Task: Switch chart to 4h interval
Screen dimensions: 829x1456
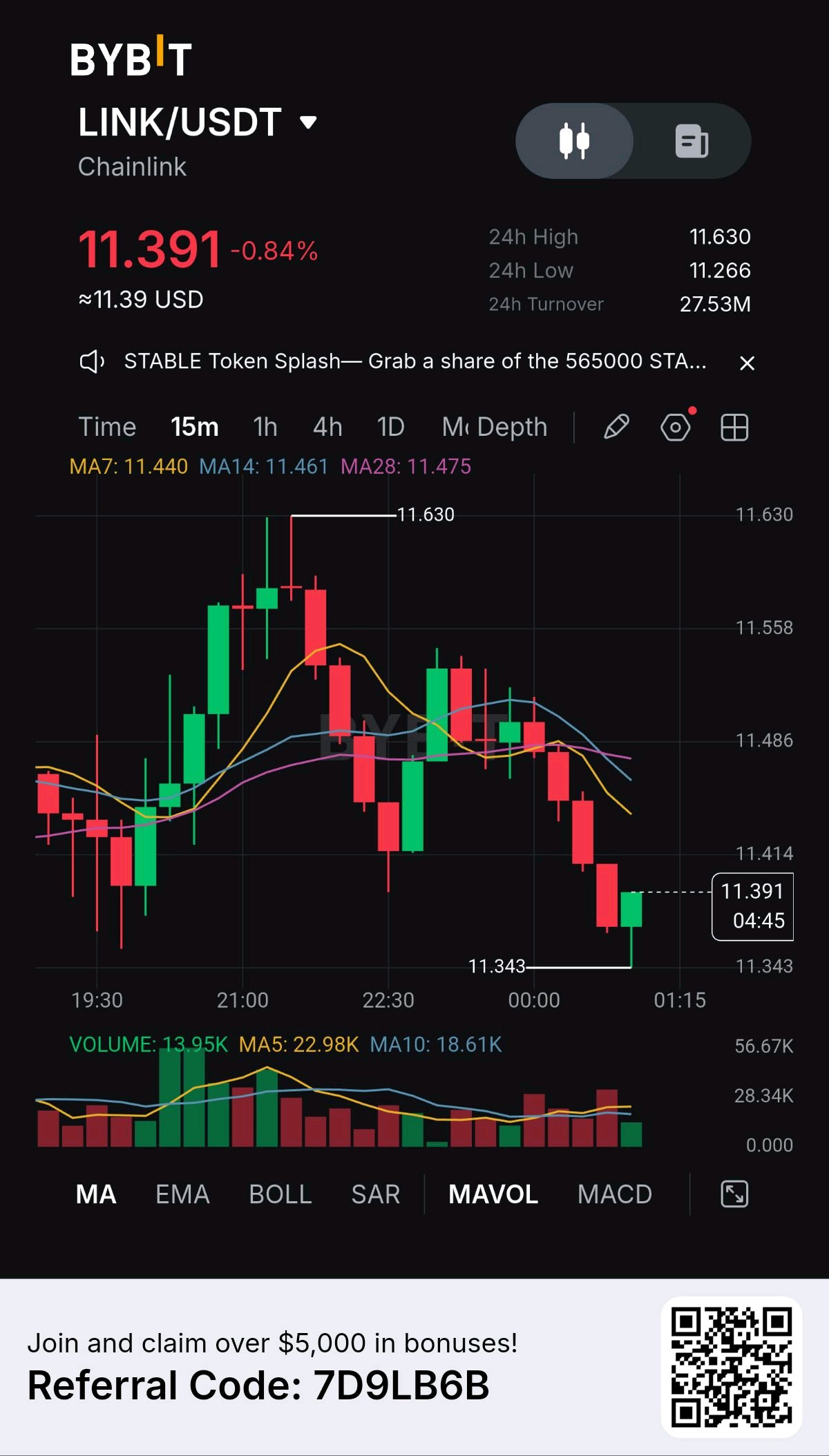Action: (x=327, y=427)
